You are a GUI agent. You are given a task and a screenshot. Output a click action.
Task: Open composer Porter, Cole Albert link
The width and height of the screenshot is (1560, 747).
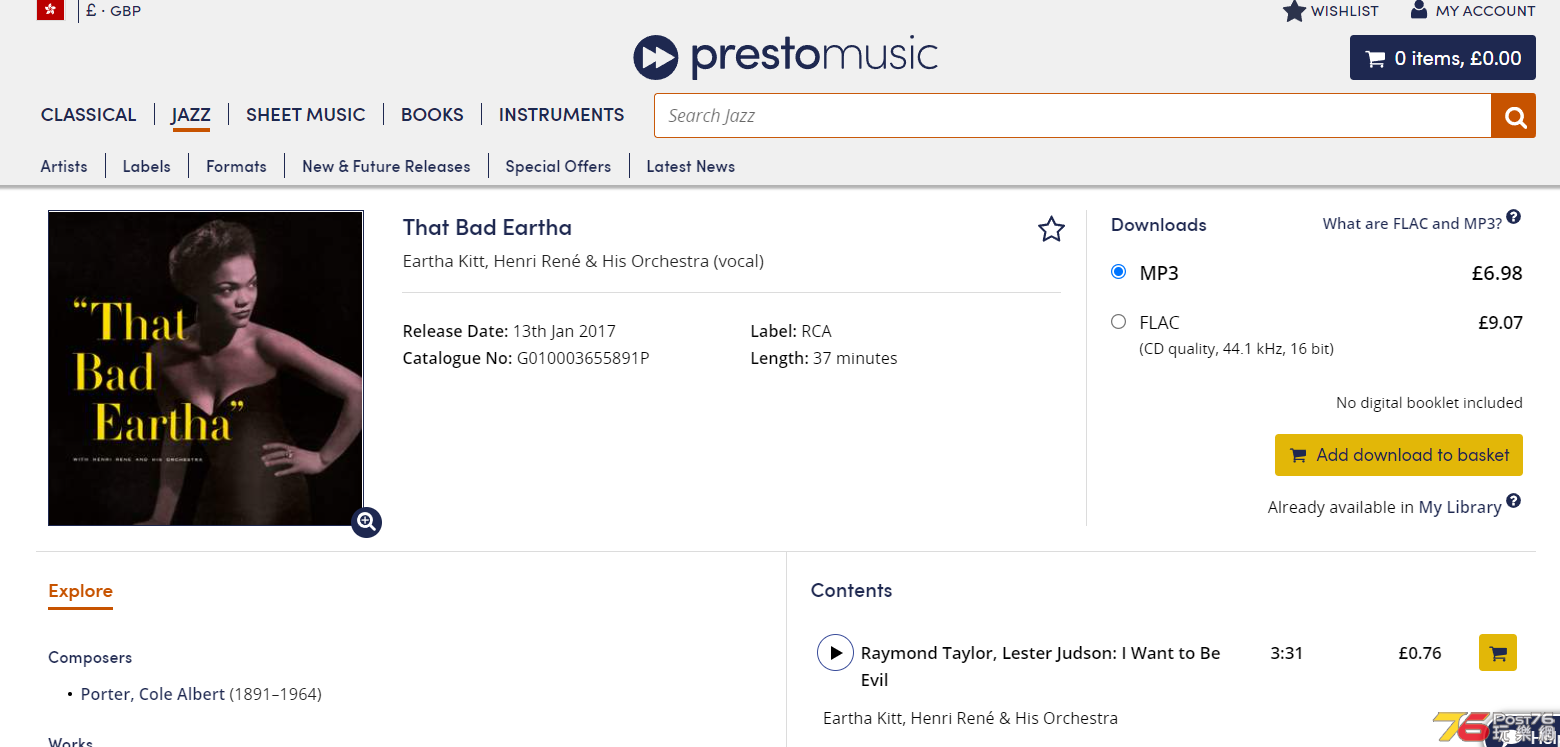[x=153, y=694]
